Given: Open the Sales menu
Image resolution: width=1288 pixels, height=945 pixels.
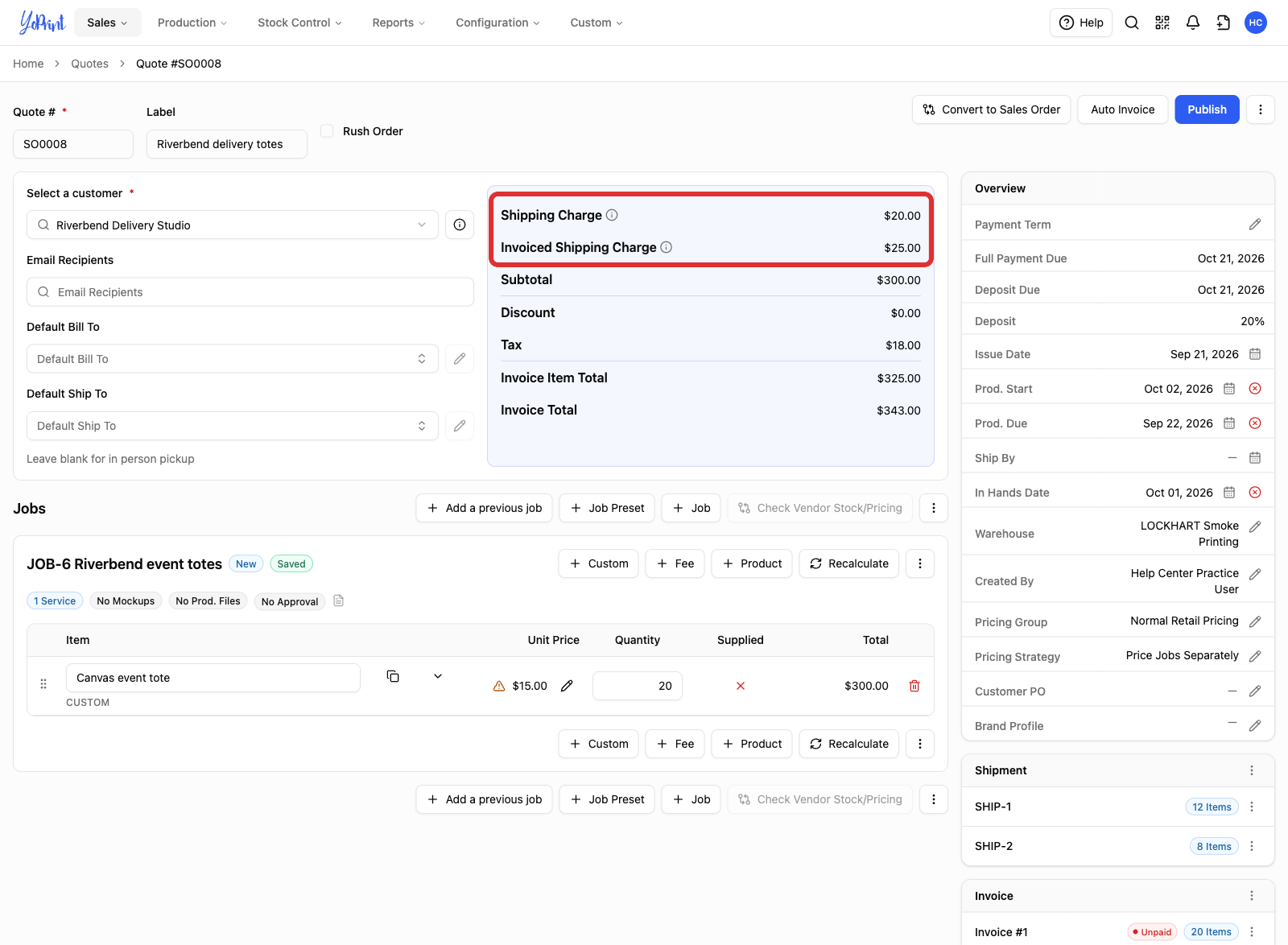Looking at the screenshot, I should tap(108, 23).
